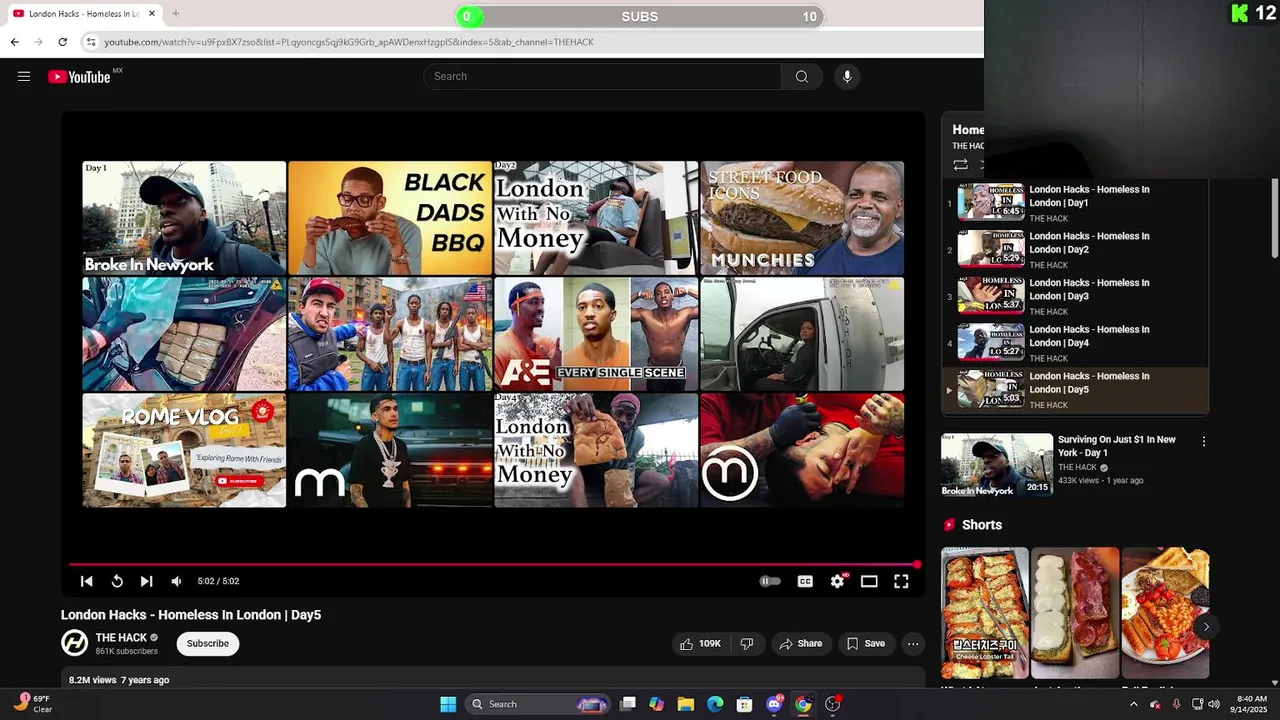Open volume control in system tray
Screen dimensions: 1280x720
coord(1214,704)
